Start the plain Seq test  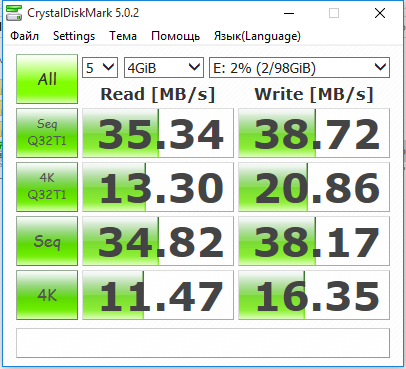[x=47, y=241]
